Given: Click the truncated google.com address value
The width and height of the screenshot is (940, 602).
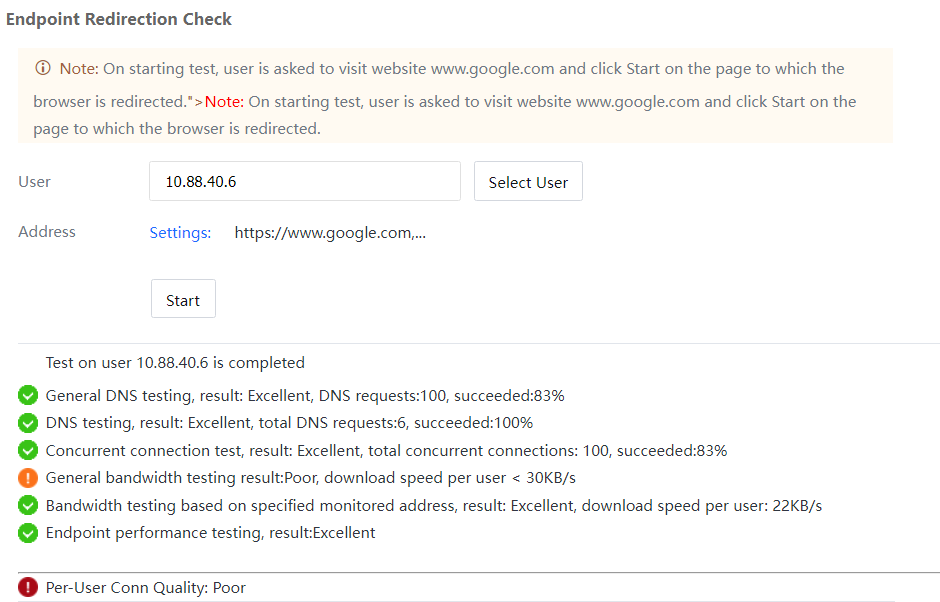Looking at the screenshot, I should [330, 233].
